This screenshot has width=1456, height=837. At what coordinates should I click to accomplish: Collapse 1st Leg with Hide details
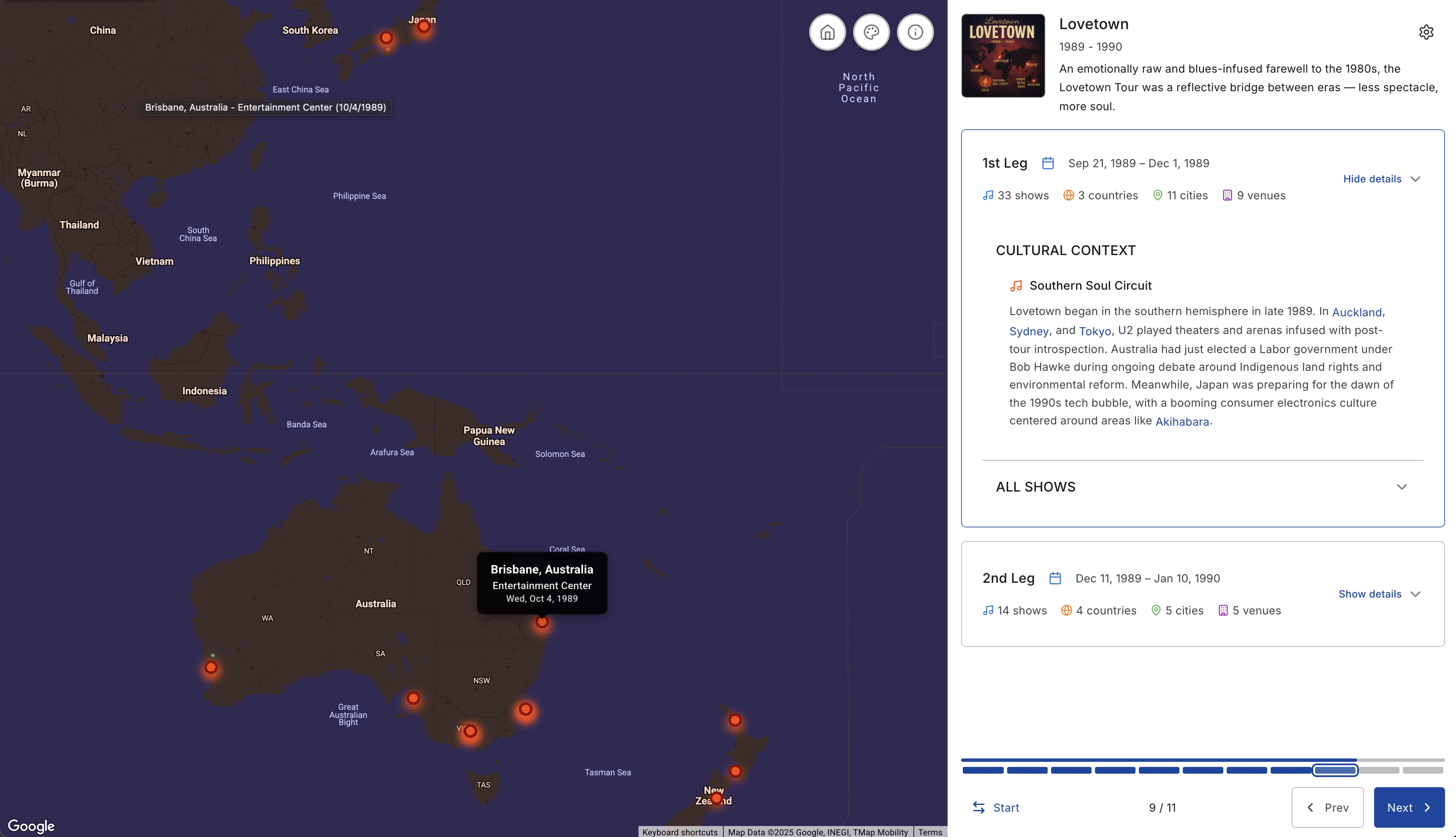(x=1372, y=179)
